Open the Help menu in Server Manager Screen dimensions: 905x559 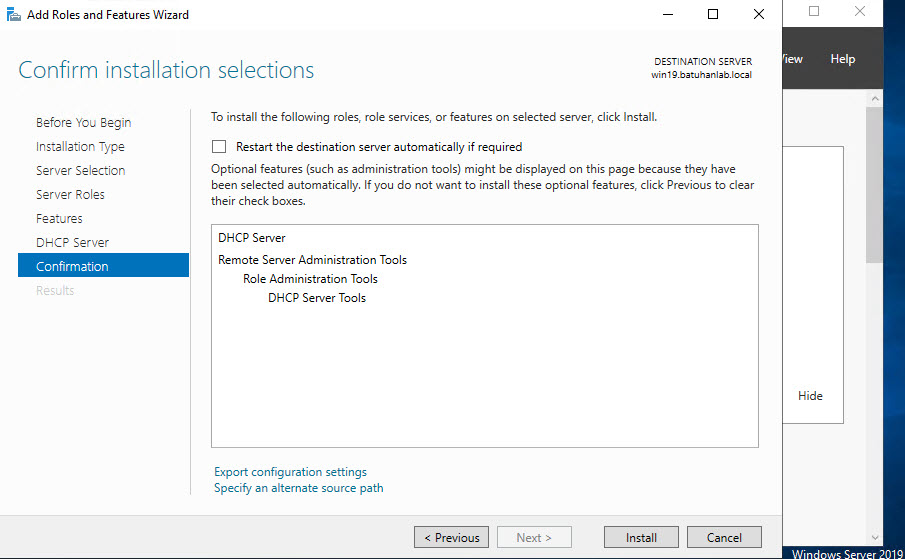tap(842, 59)
